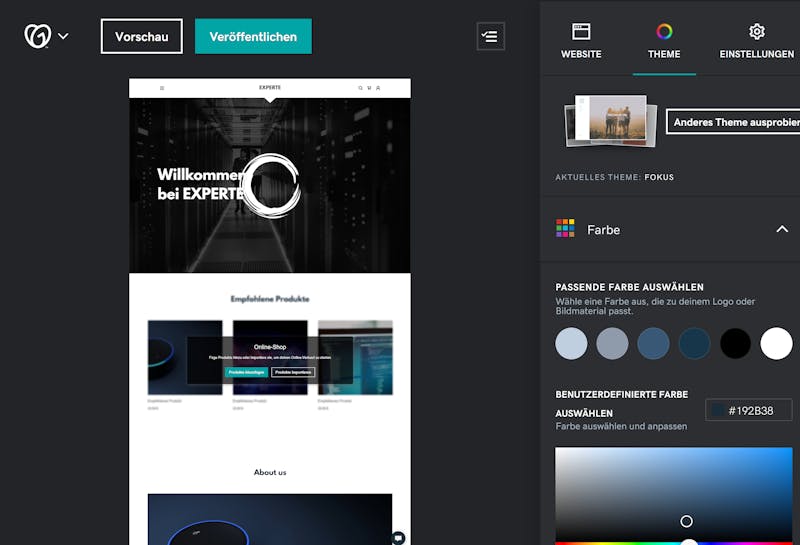
Task: Click the About us heading
Action: [x=270, y=473]
